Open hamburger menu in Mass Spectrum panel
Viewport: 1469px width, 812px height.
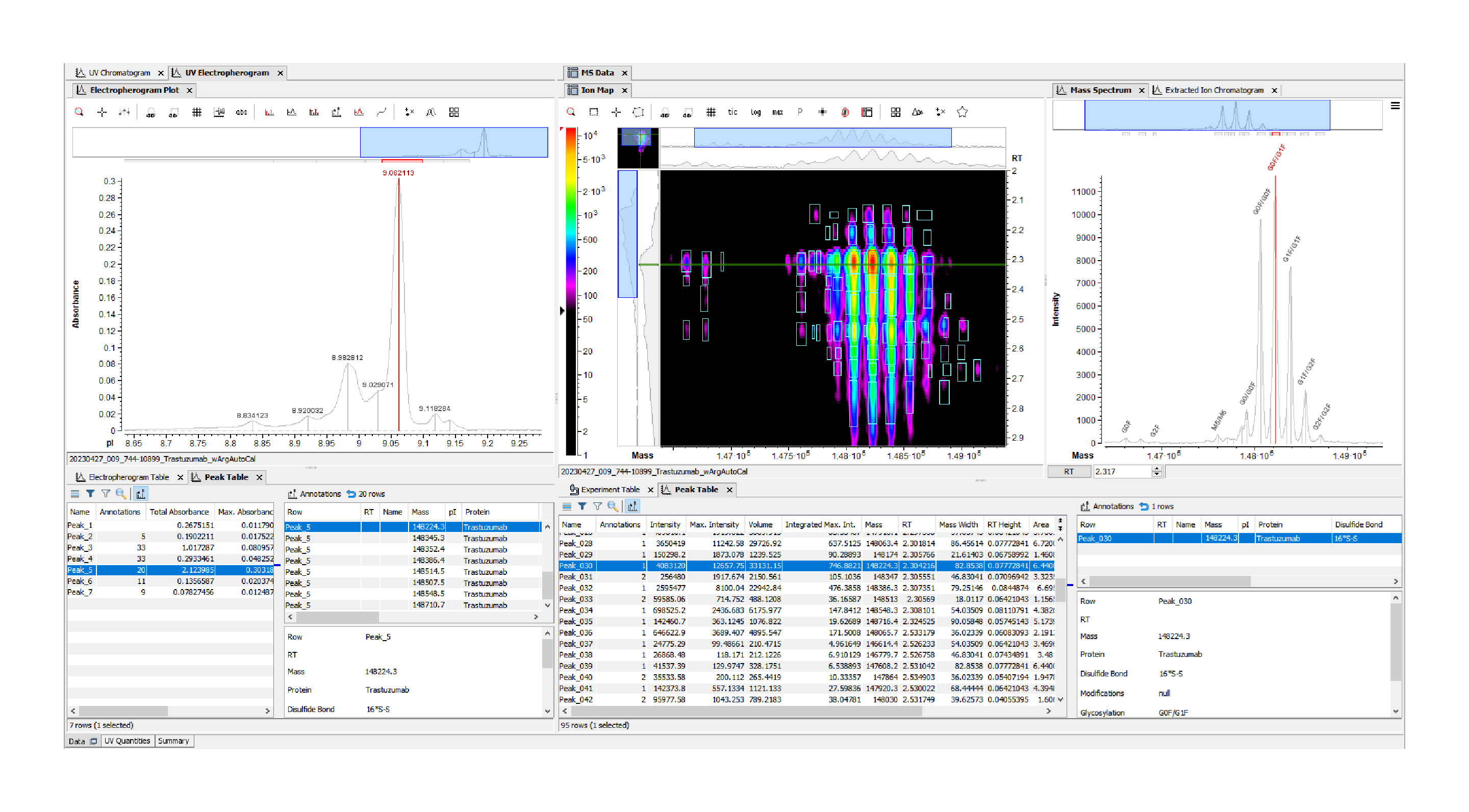1396,106
